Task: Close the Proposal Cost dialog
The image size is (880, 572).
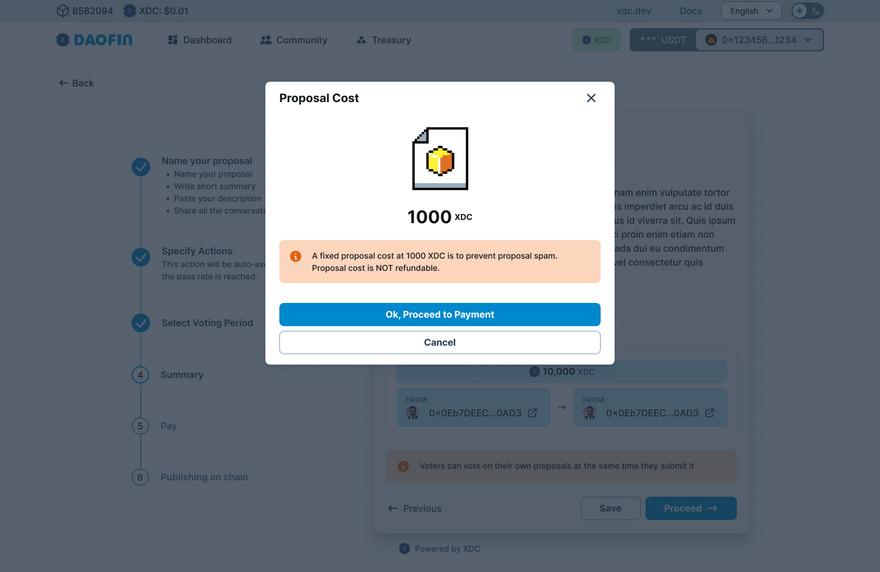Action: pyautogui.click(x=591, y=98)
